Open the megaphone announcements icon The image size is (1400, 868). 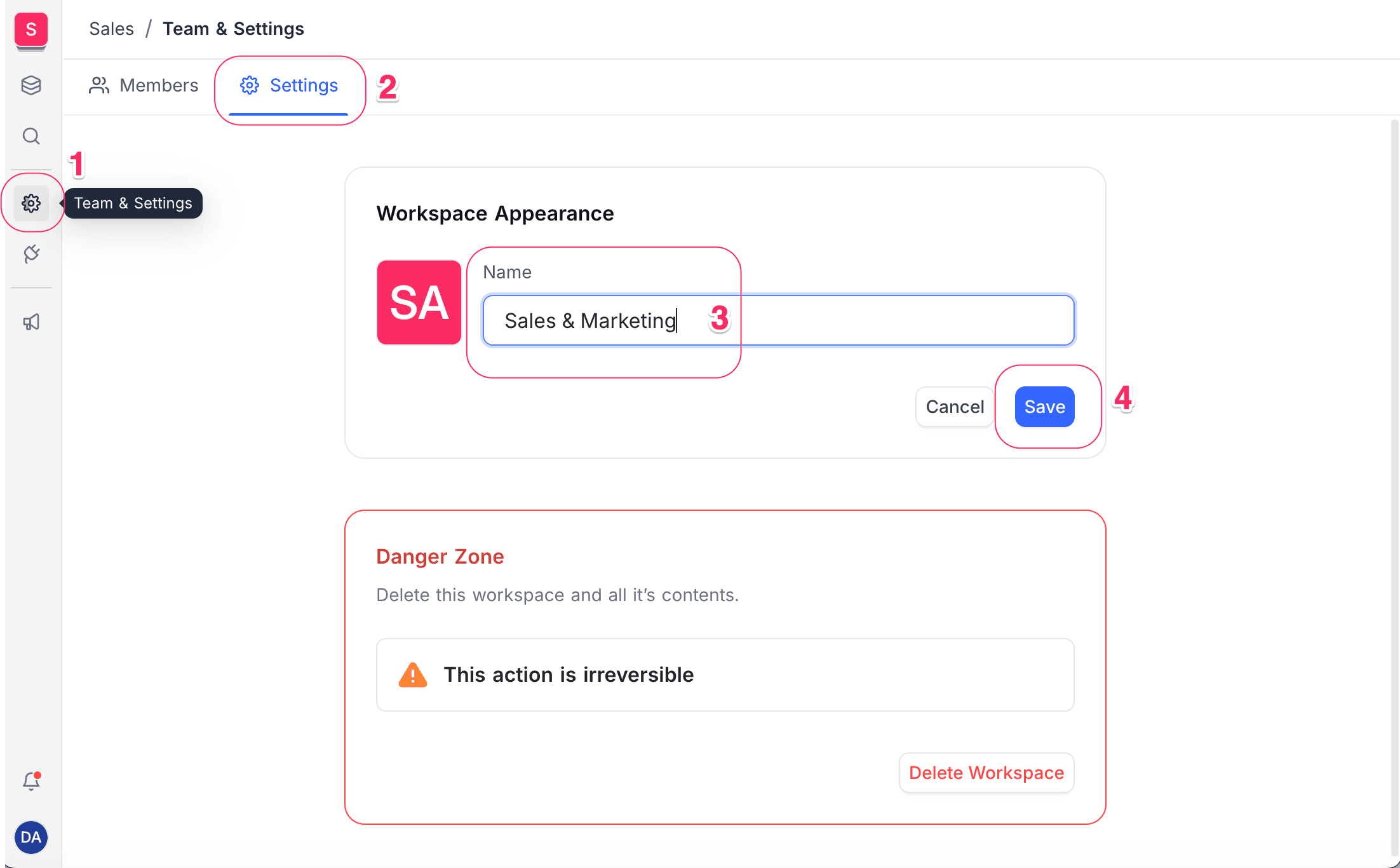tap(30, 322)
